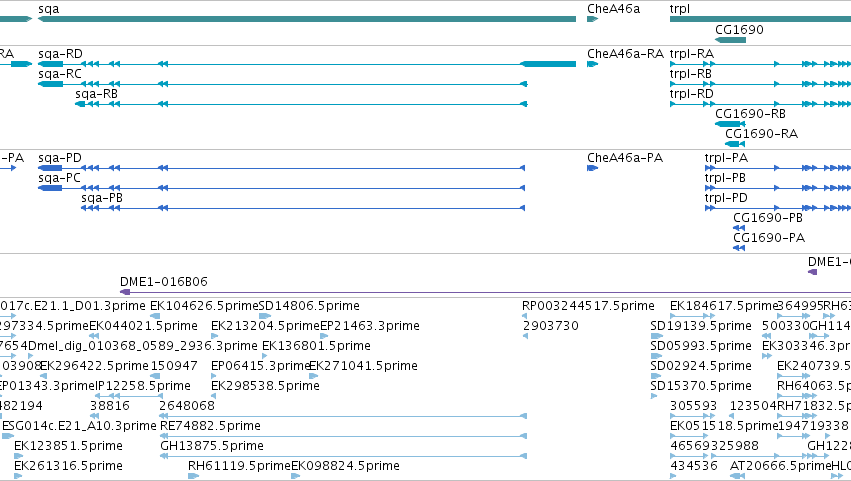Click the EK098824.5prime label
Screen dimensions: 851x481
(346, 467)
